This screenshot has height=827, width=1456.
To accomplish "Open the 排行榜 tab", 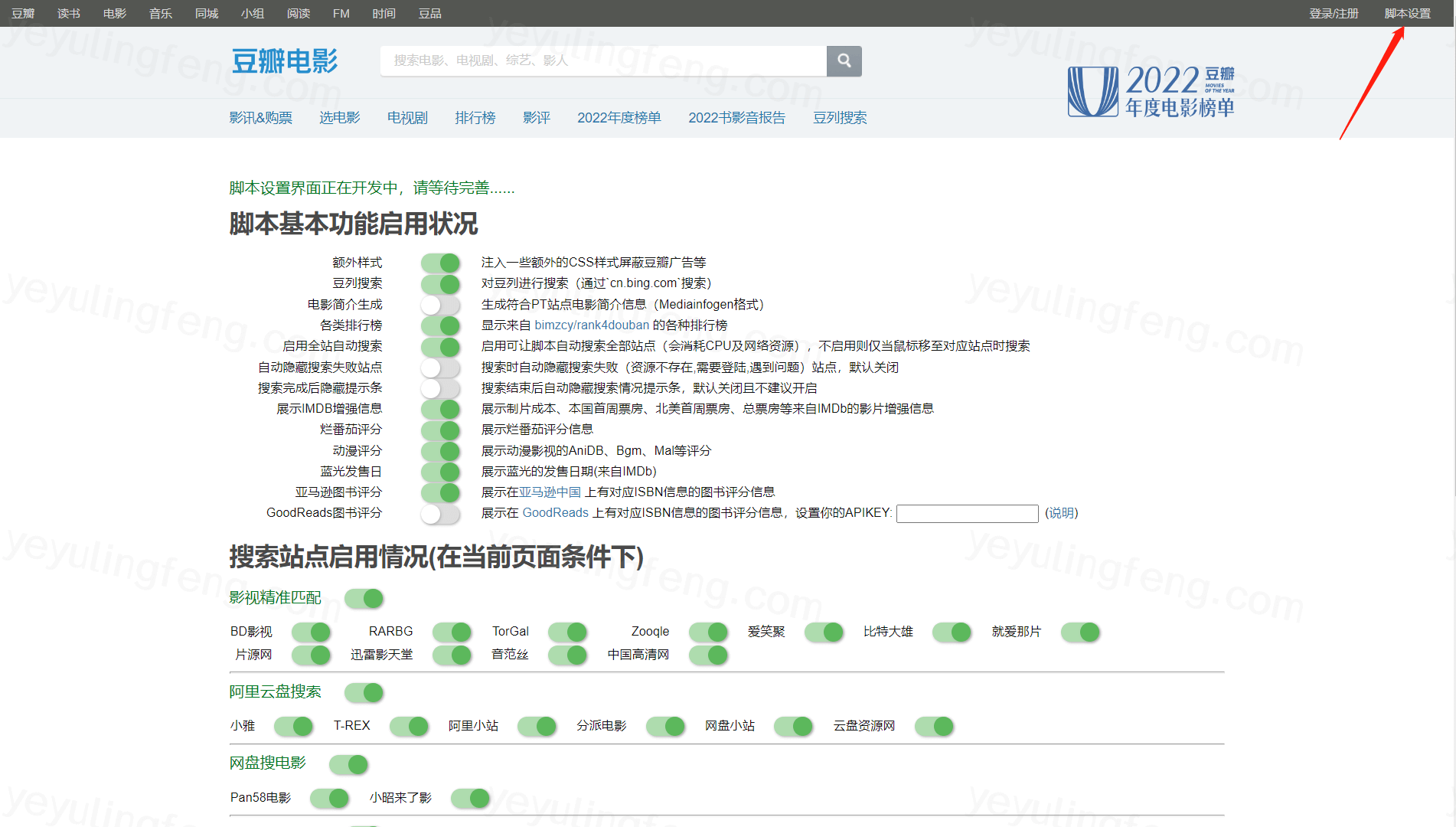I will 475,118.
